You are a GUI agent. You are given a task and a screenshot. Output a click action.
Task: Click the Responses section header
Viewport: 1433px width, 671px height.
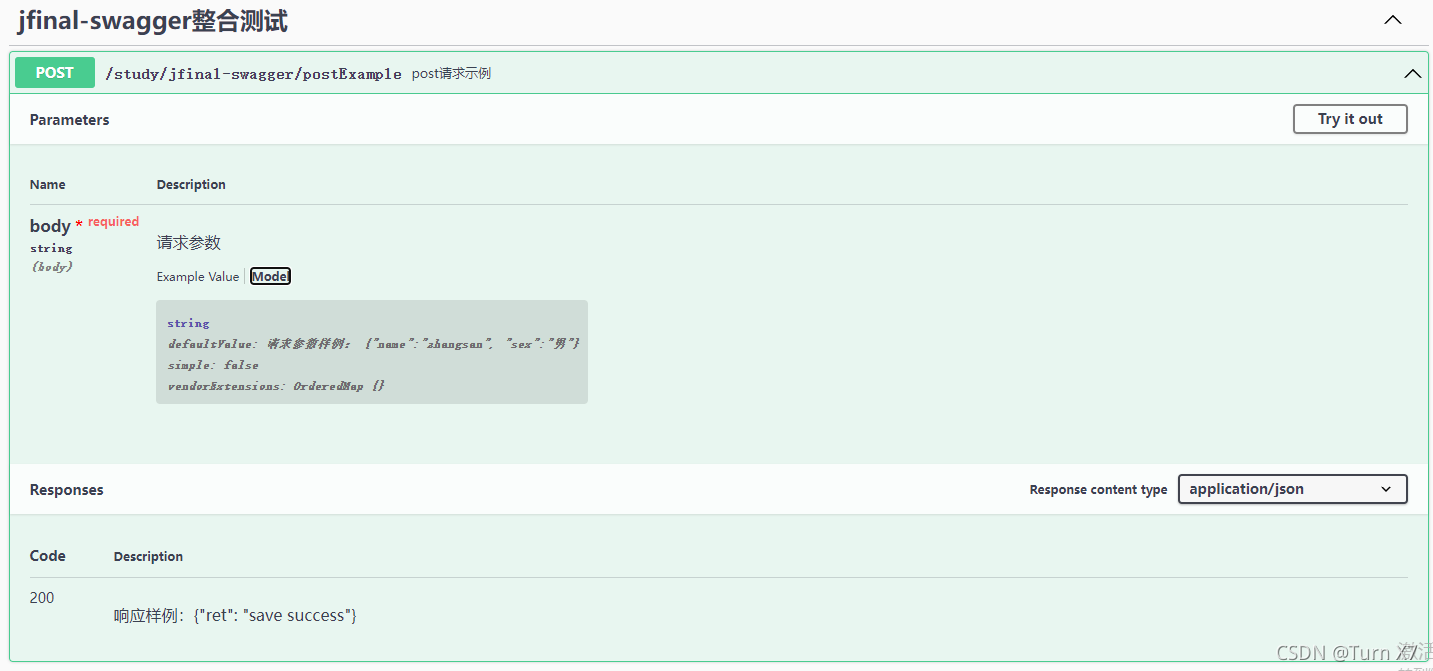(67, 490)
